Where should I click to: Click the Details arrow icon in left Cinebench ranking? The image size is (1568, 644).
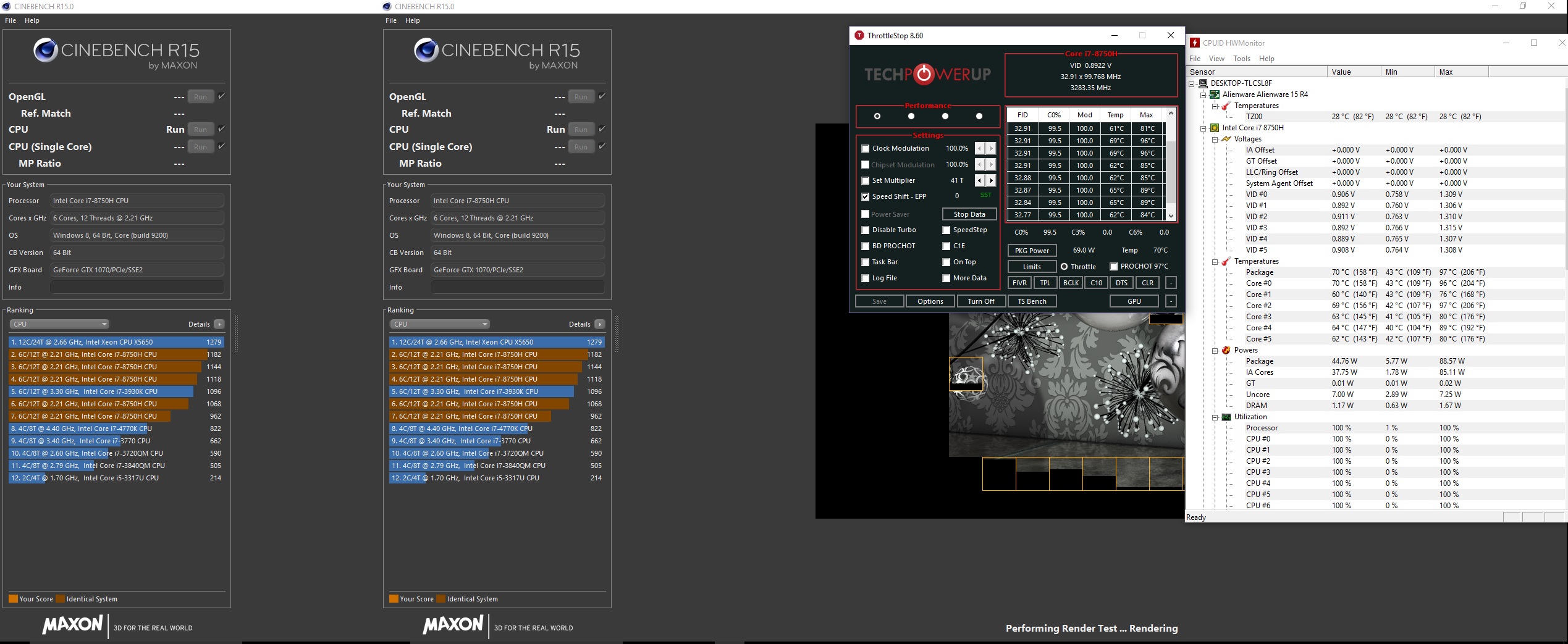(x=219, y=324)
